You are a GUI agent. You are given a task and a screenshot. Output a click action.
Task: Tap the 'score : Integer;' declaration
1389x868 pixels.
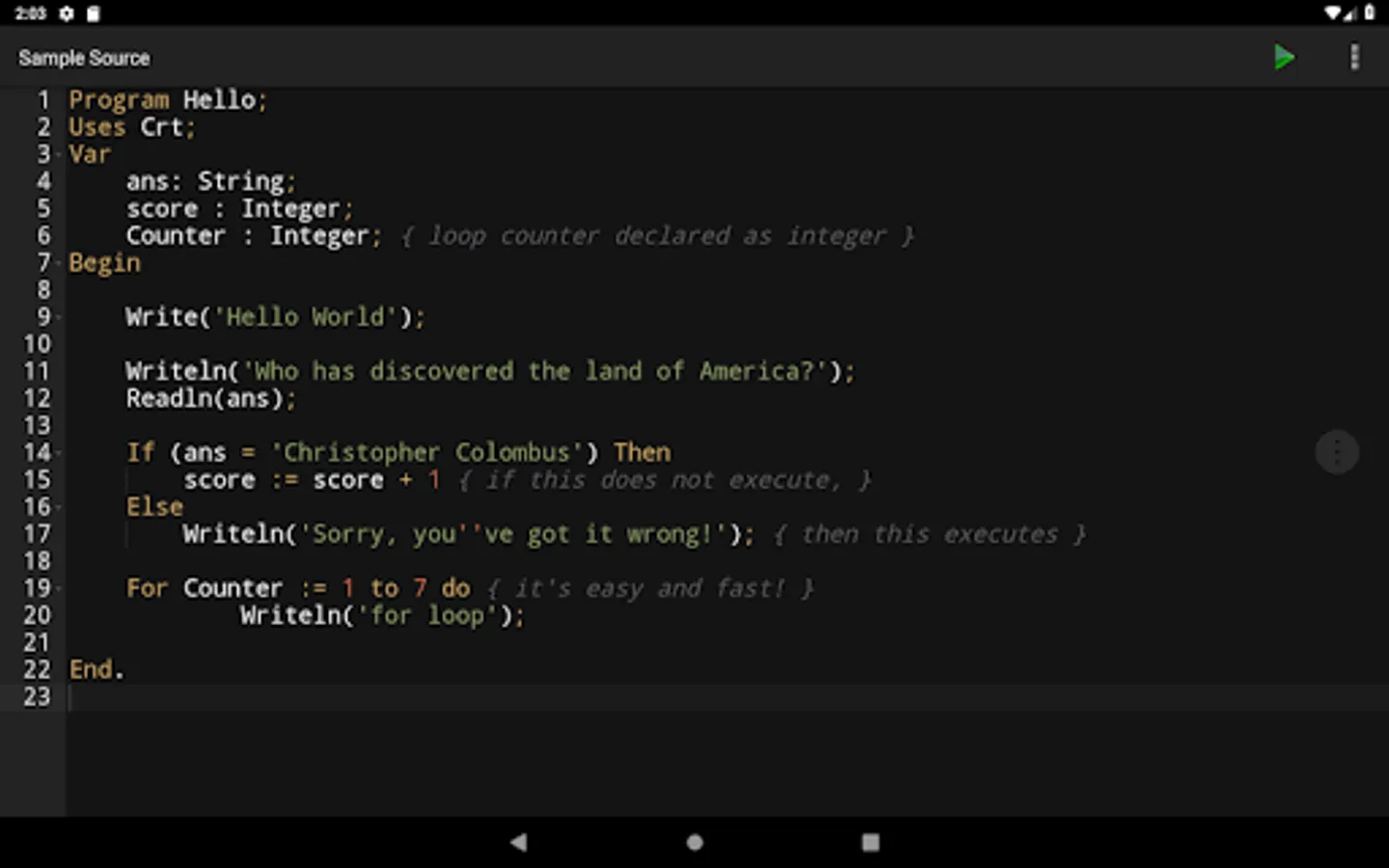coord(239,208)
